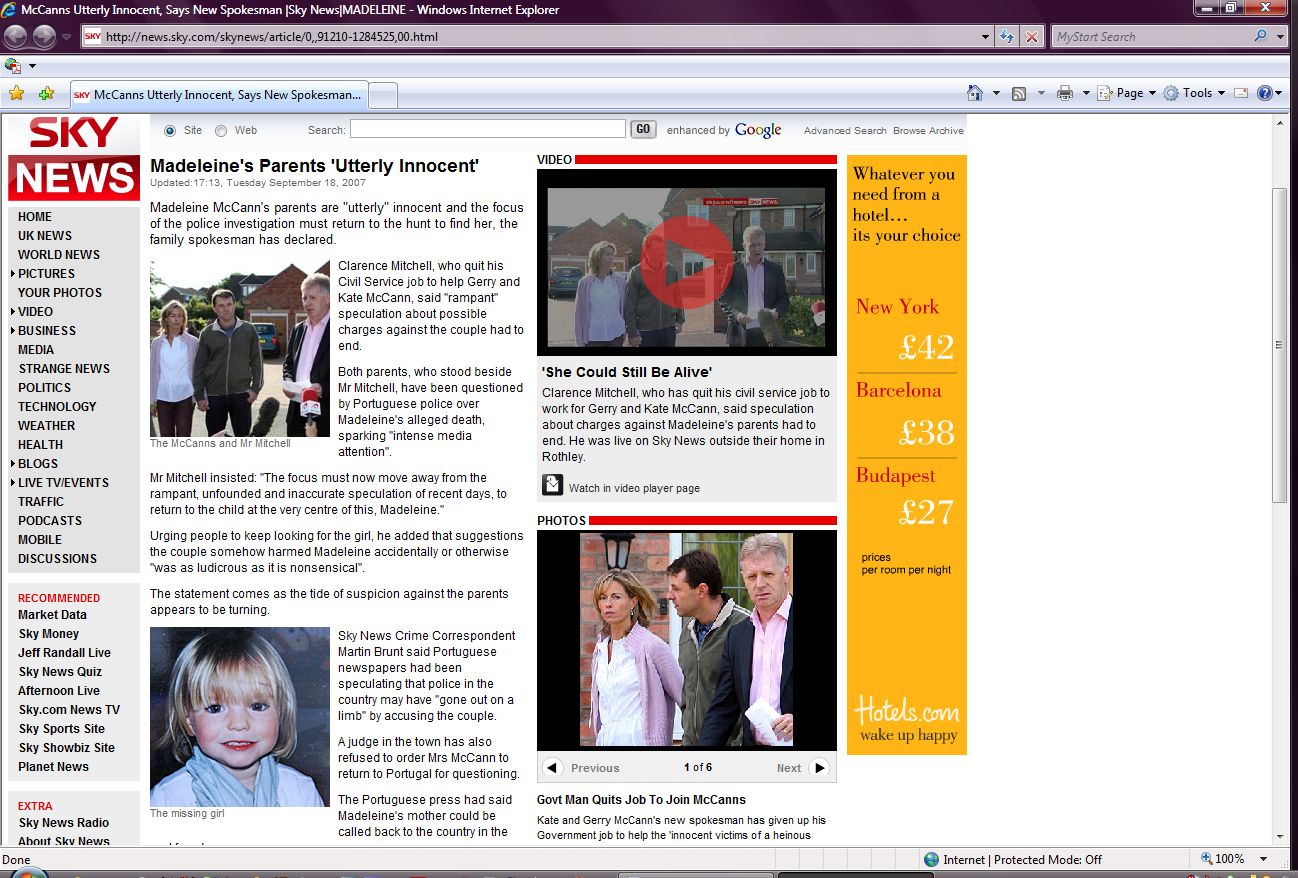Click the RSS feeds icon

pyautogui.click(x=1019, y=93)
